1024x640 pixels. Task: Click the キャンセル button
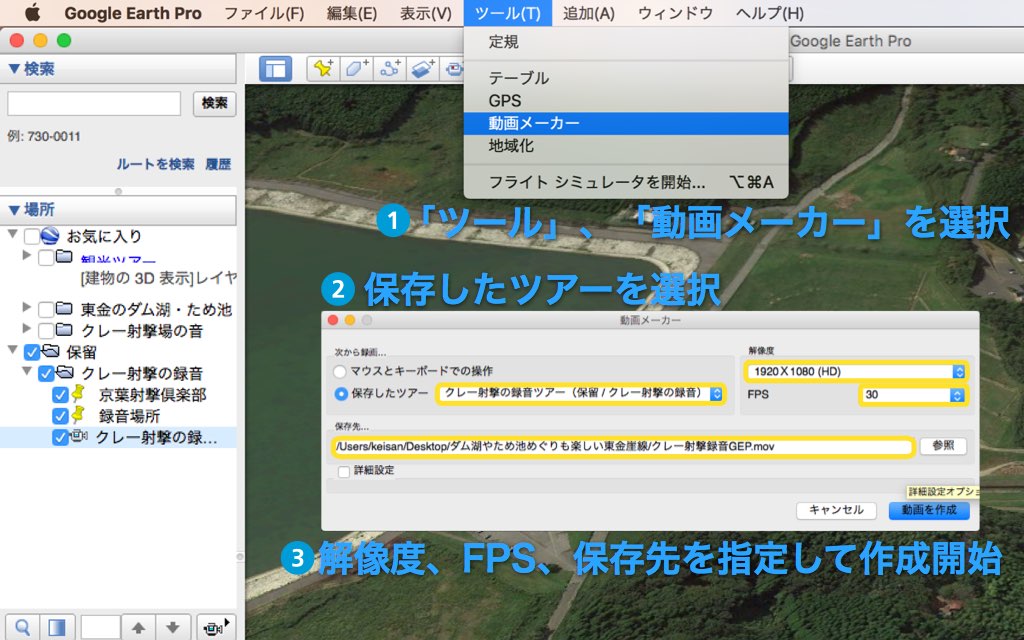tap(836, 510)
